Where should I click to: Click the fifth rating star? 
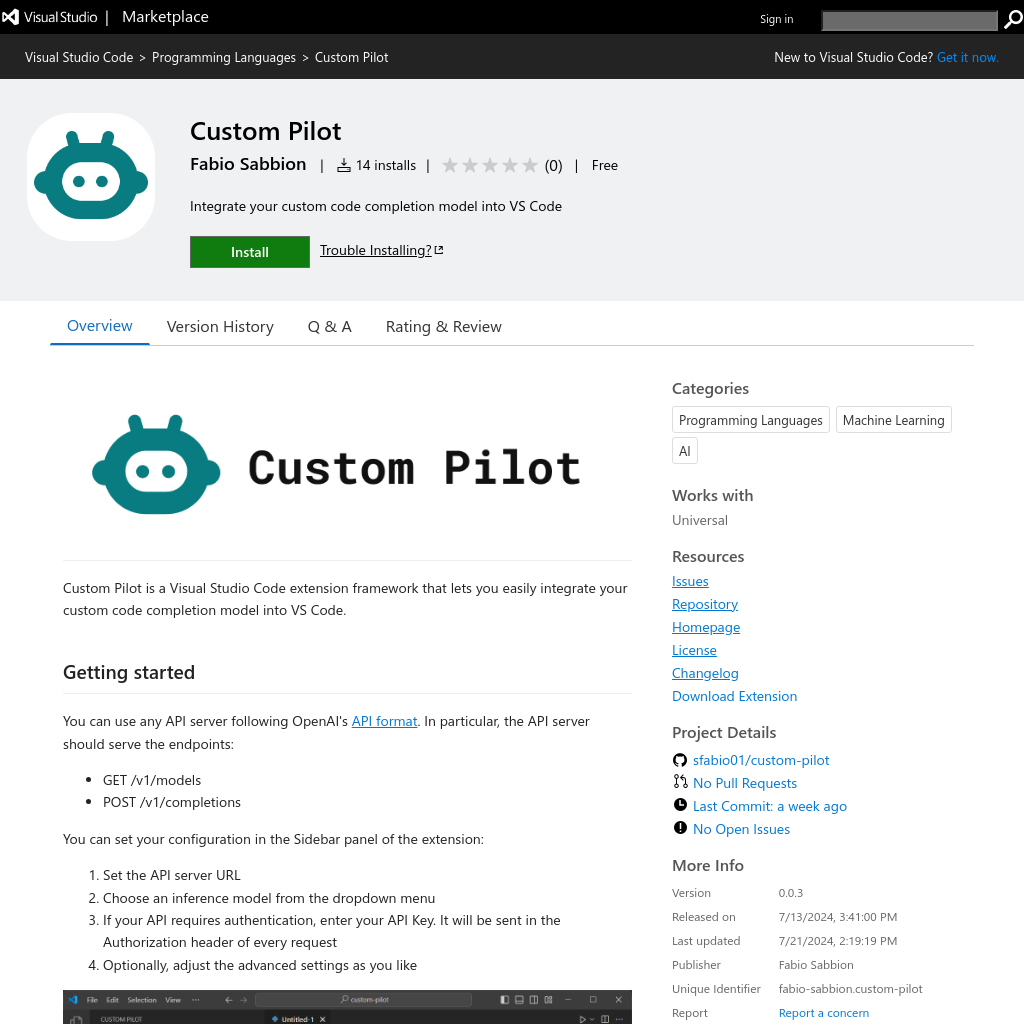coord(529,165)
